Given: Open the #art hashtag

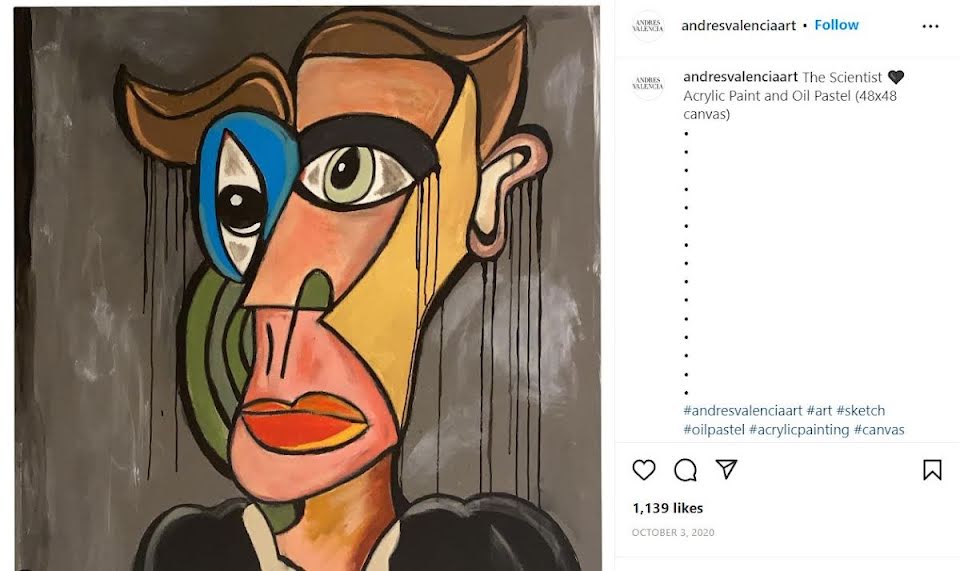Looking at the screenshot, I should [x=819, y=411].
